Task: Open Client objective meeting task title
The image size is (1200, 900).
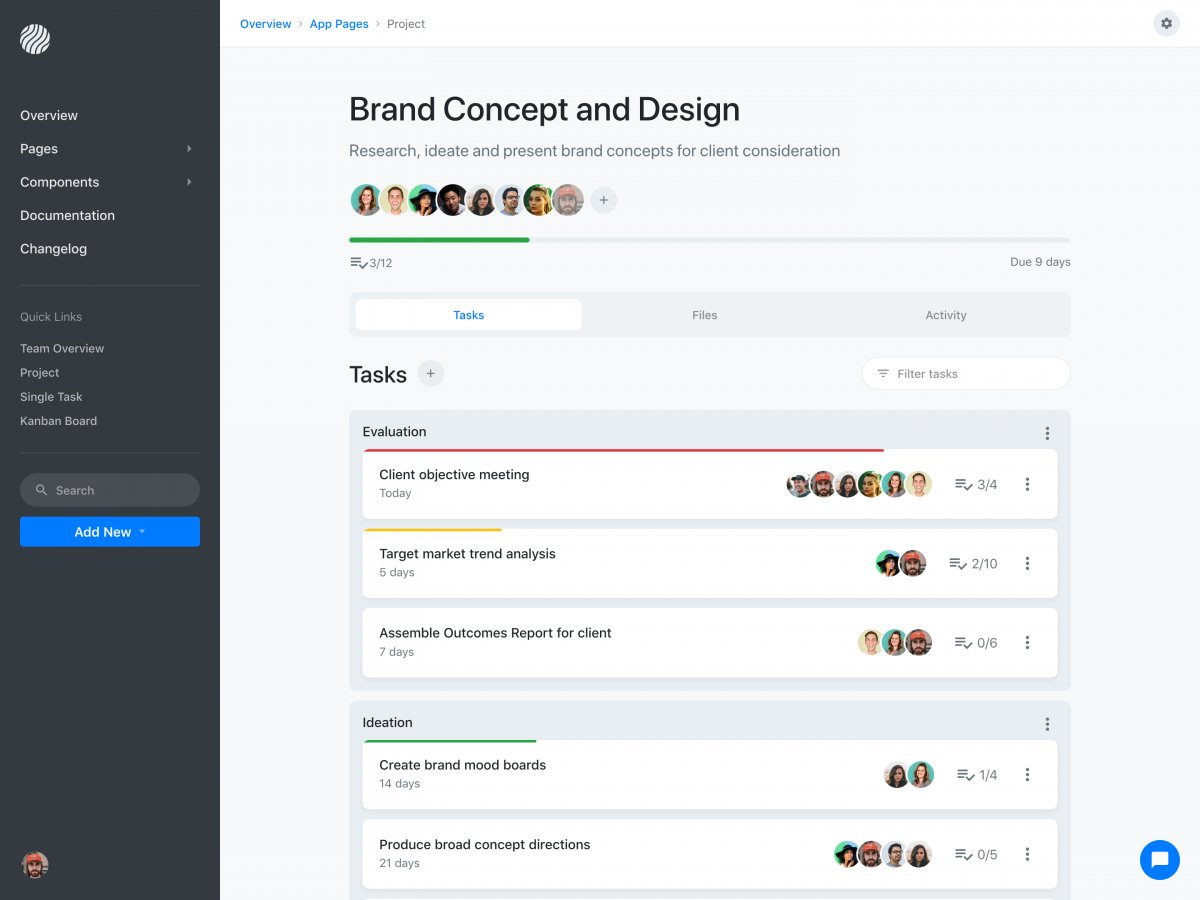Action: click(454, 475)
